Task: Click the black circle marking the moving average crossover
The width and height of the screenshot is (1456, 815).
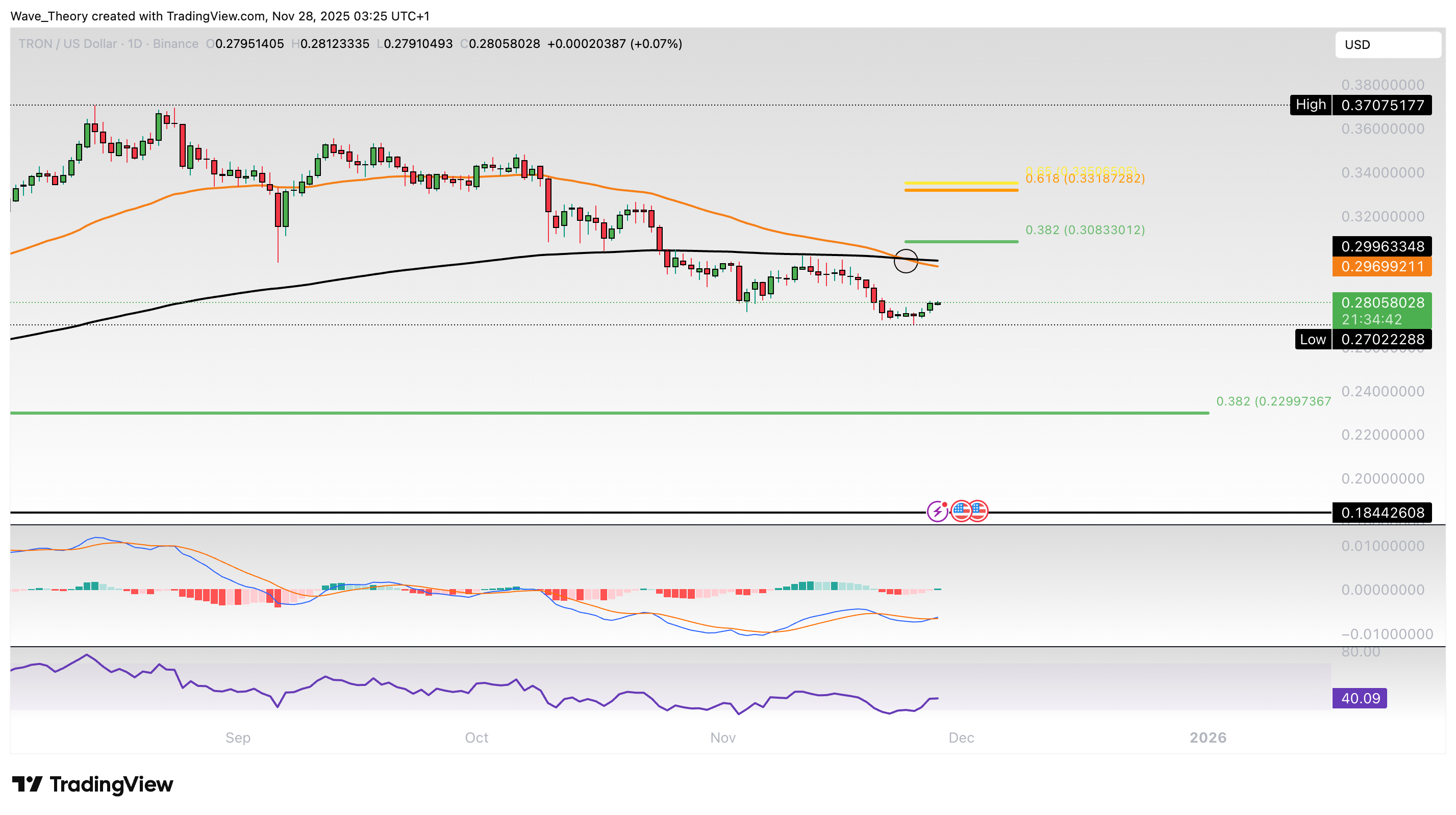Action: coord(906,263)
